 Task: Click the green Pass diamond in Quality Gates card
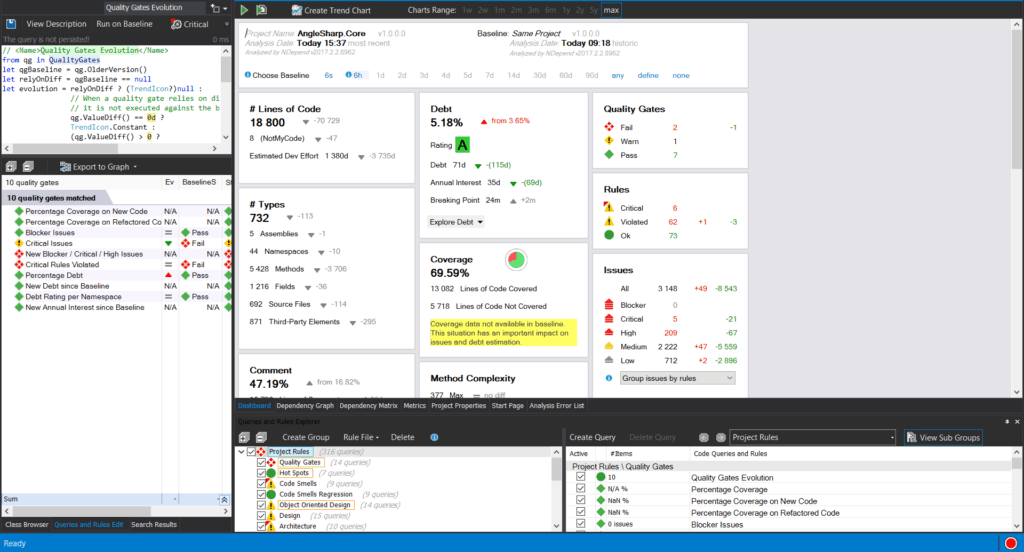(x=609, y=155)
